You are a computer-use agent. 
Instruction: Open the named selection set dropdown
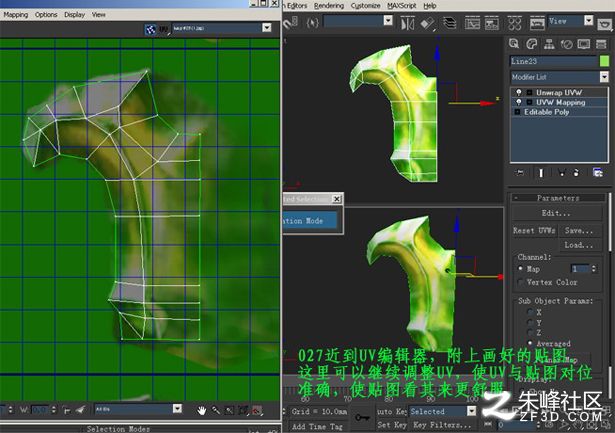click(x=388, y=20)
